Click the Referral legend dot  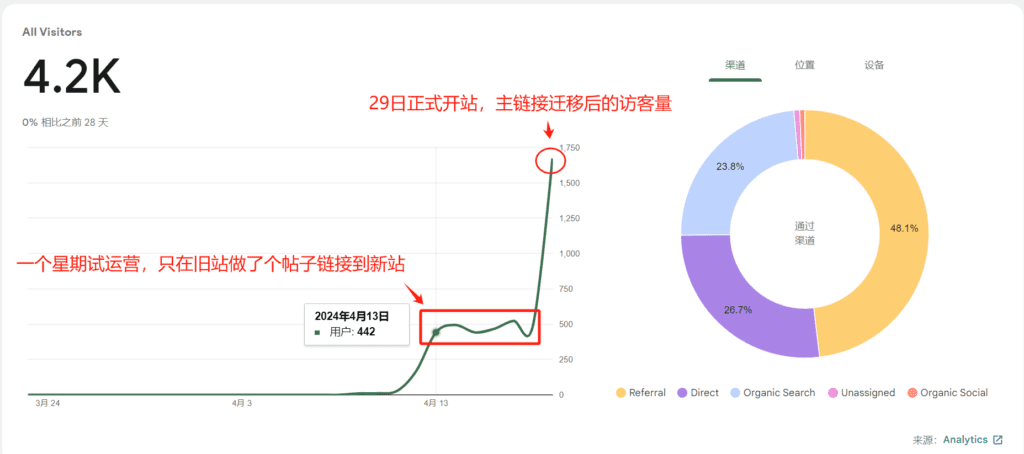(x=622, y=393)
